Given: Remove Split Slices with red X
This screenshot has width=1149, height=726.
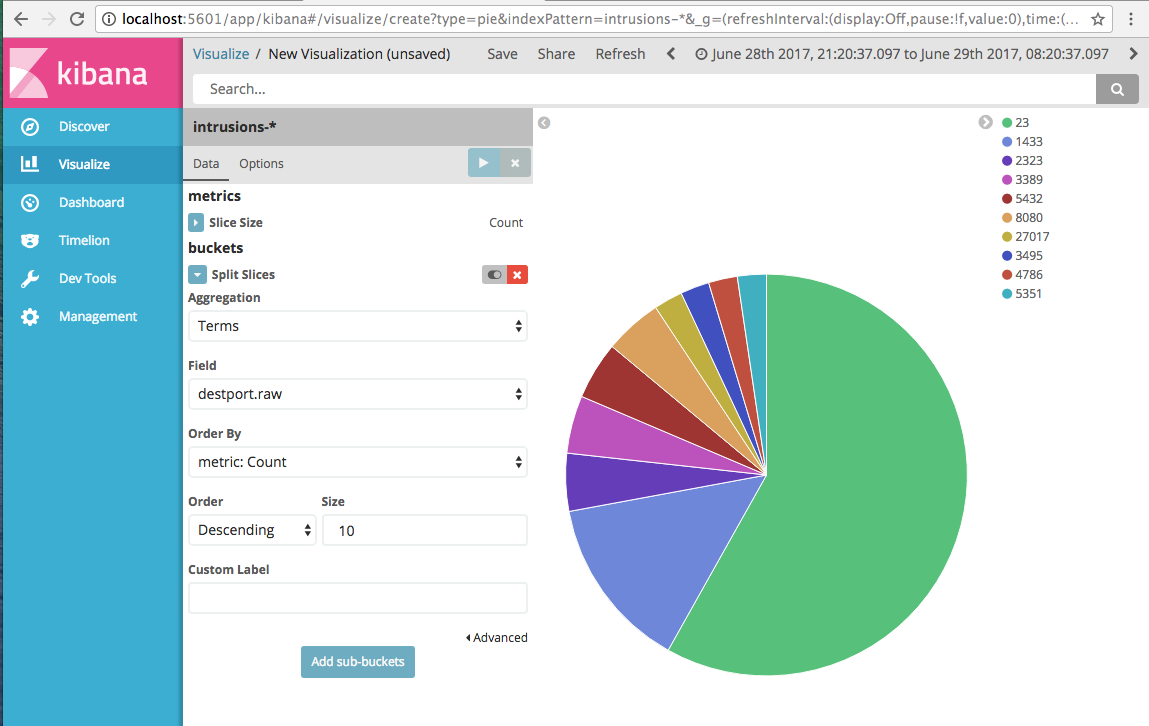Looking at the screenshot, I should tap(517, 275).
